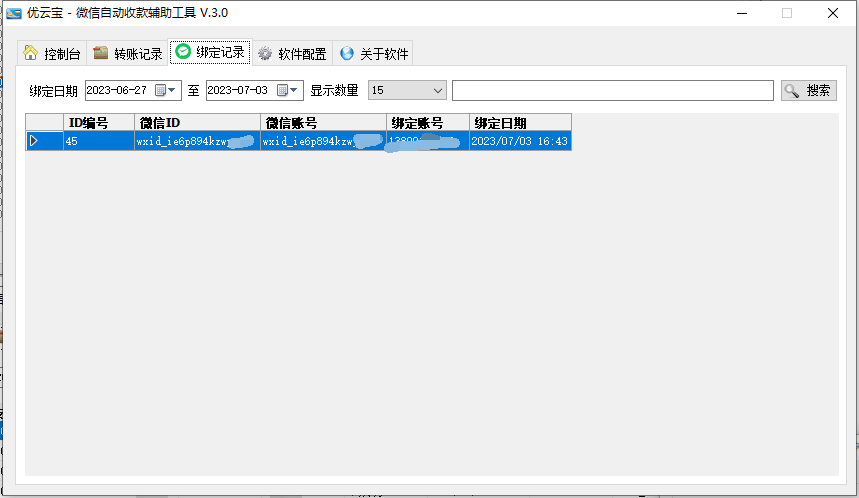
Task: Select the ID编号 cell showing 45
Action: point(98,142)
